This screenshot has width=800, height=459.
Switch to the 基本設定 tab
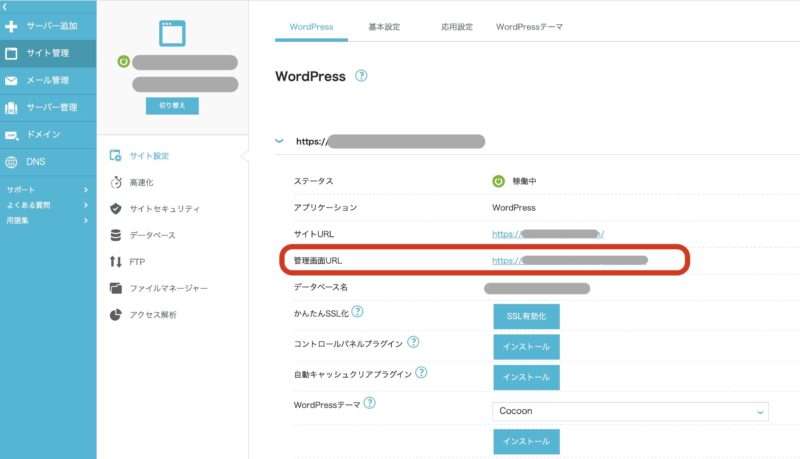[384, 27]
